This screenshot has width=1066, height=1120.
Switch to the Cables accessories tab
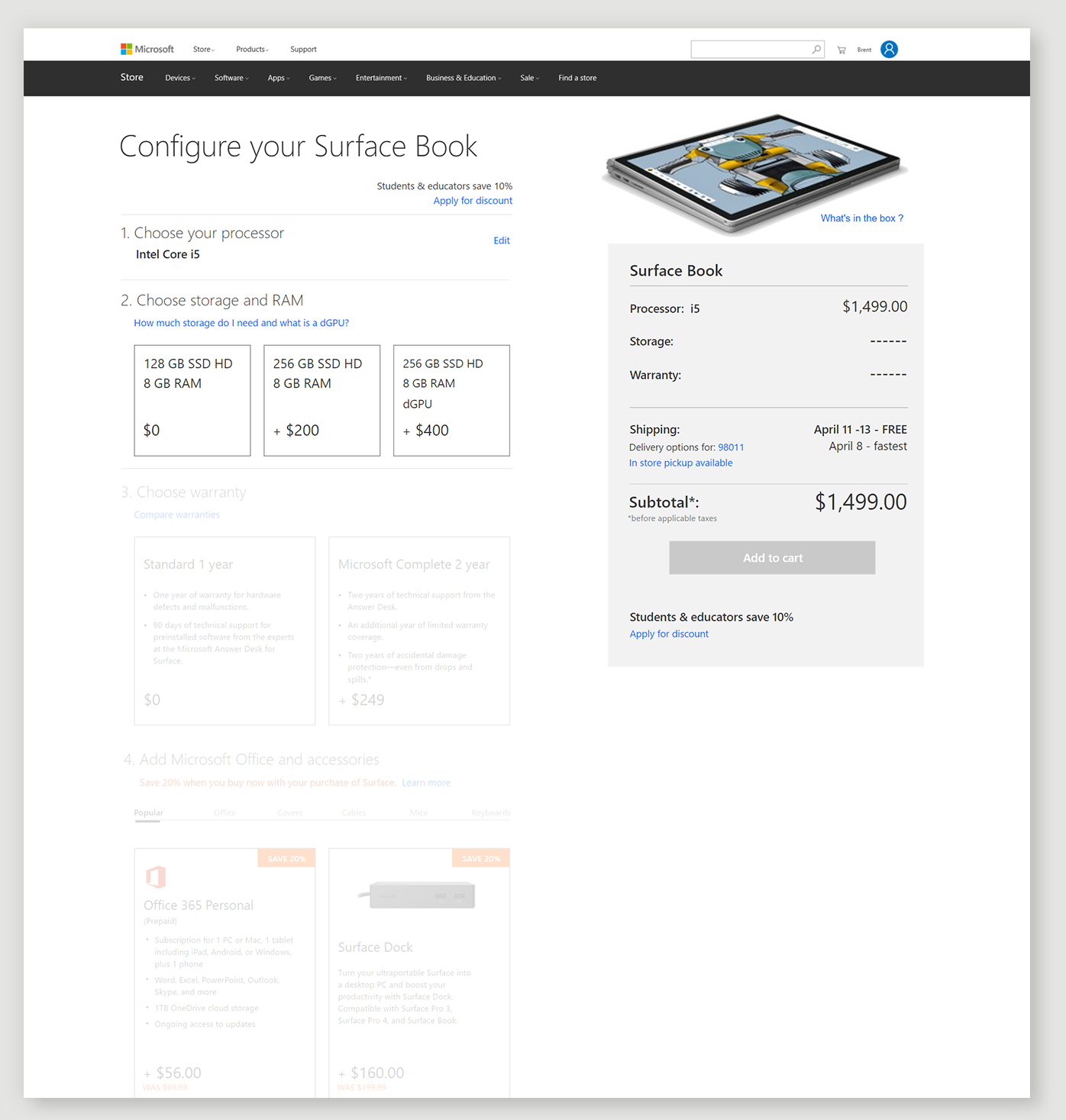pos(354,813)
